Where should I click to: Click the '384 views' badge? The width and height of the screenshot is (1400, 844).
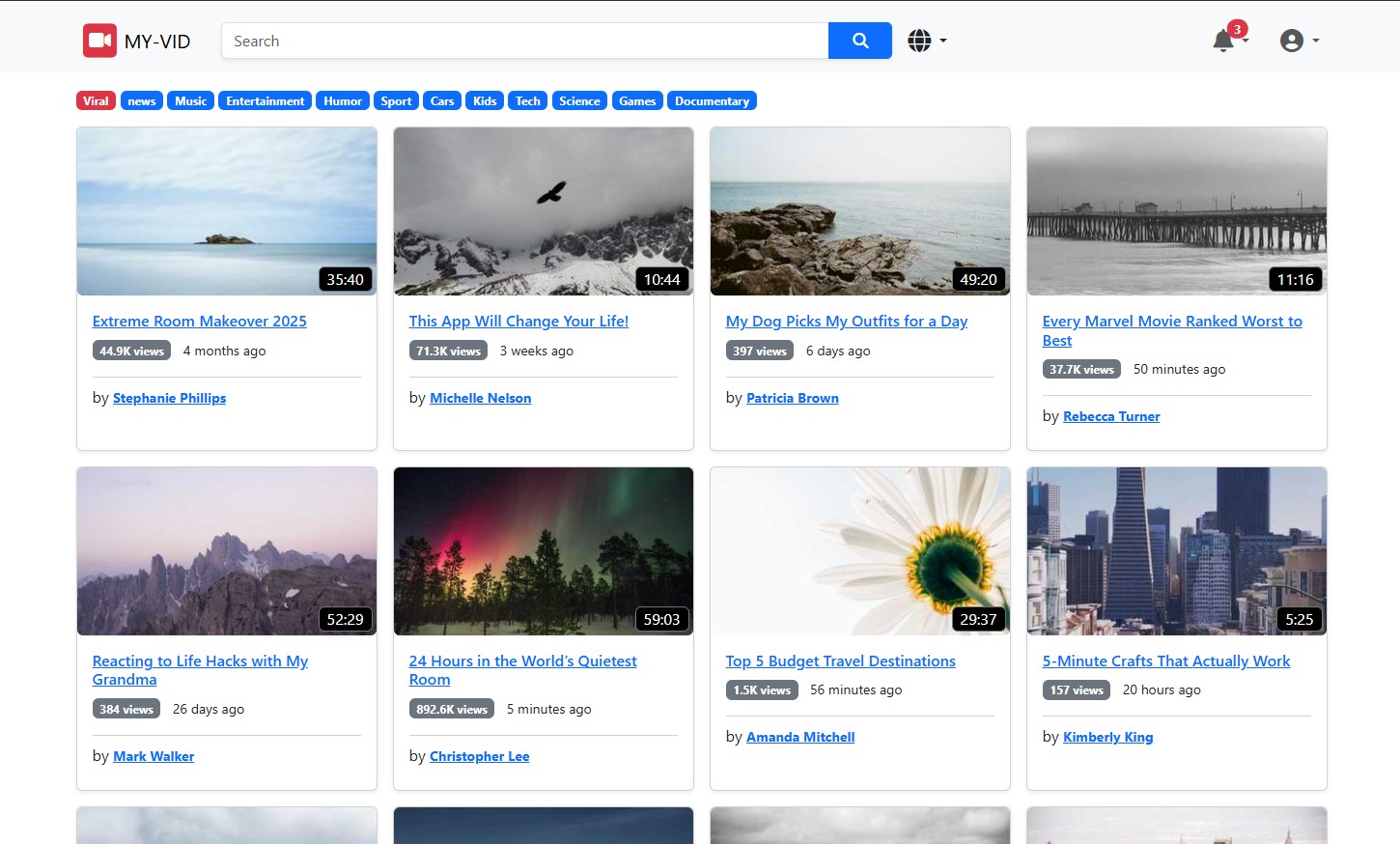pos(126,709)
